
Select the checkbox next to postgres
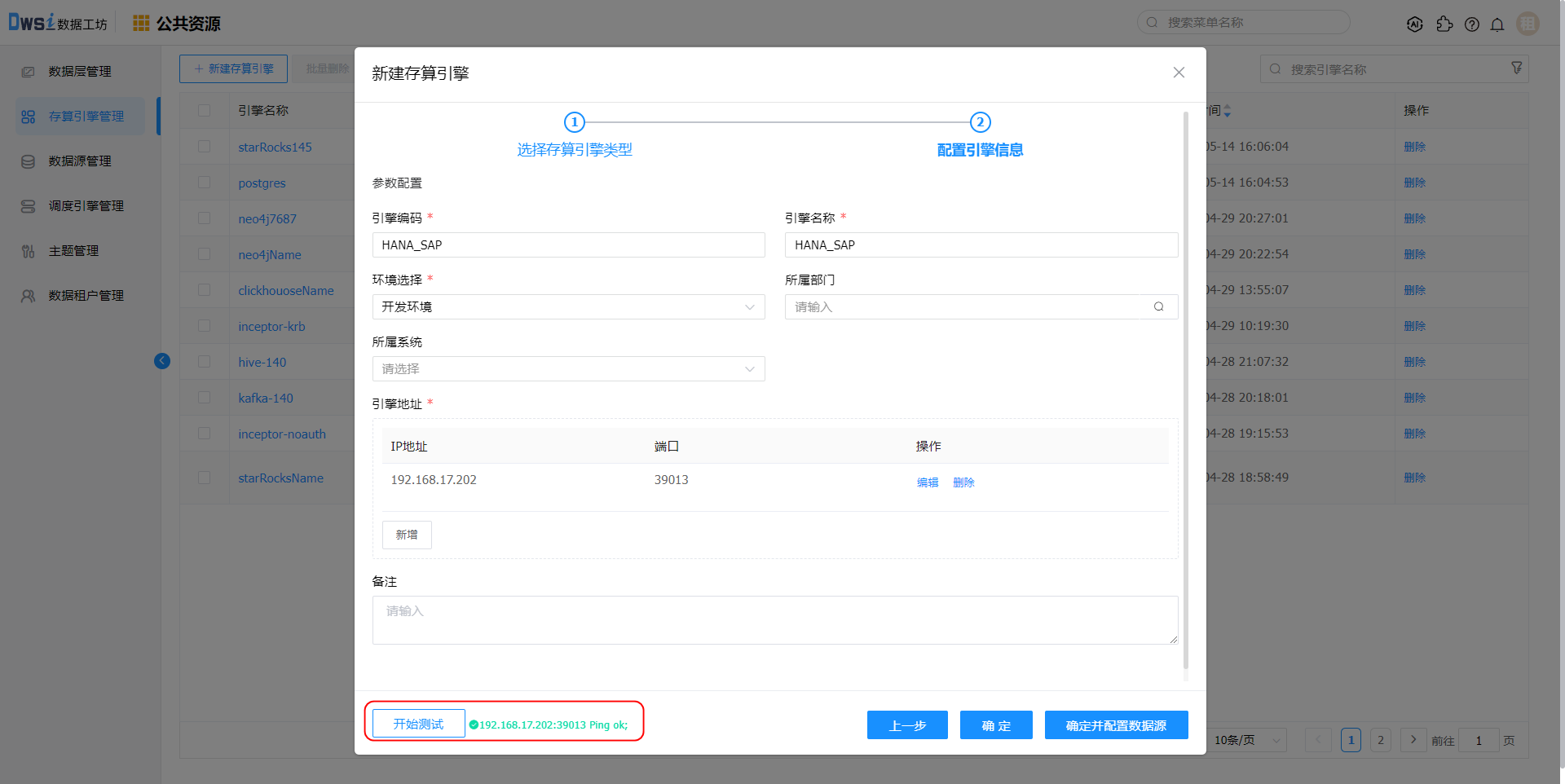coord(204,183)
